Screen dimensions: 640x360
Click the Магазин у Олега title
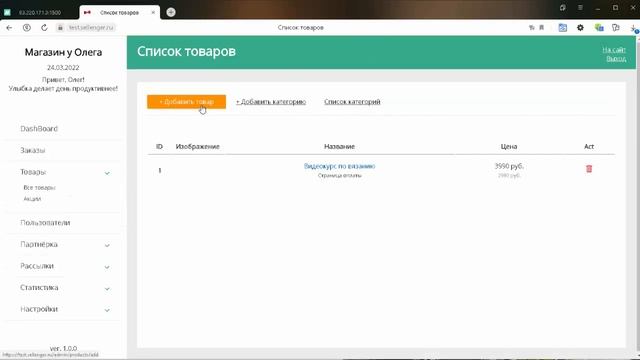tap(63, 52)
